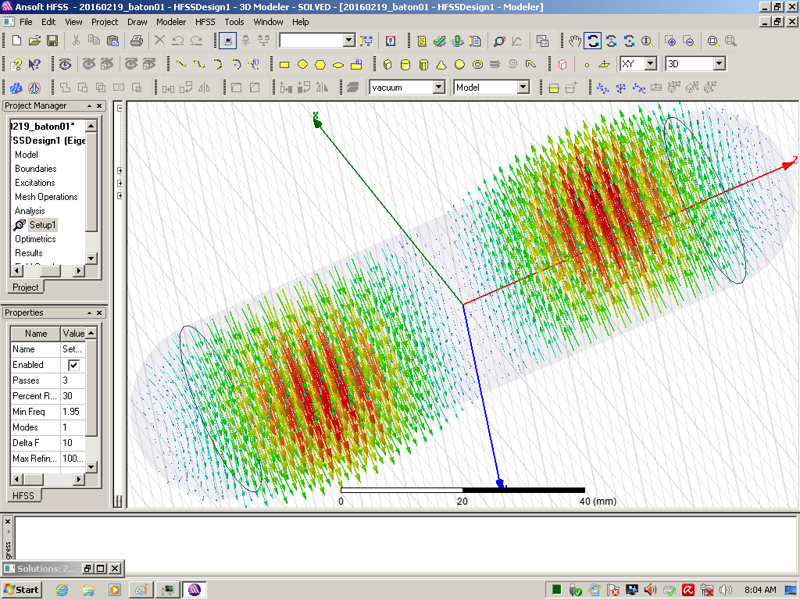Click the Save project icon
This screenshot has height=600, width=800.
(51, 41)
